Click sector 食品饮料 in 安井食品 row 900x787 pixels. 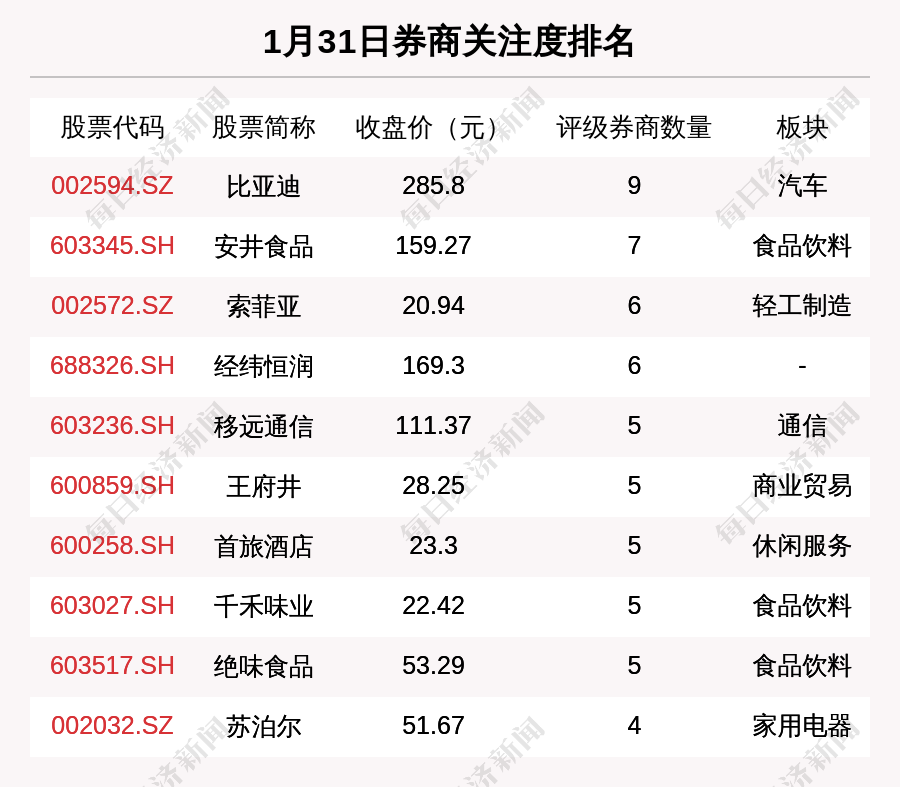[802, 246]
